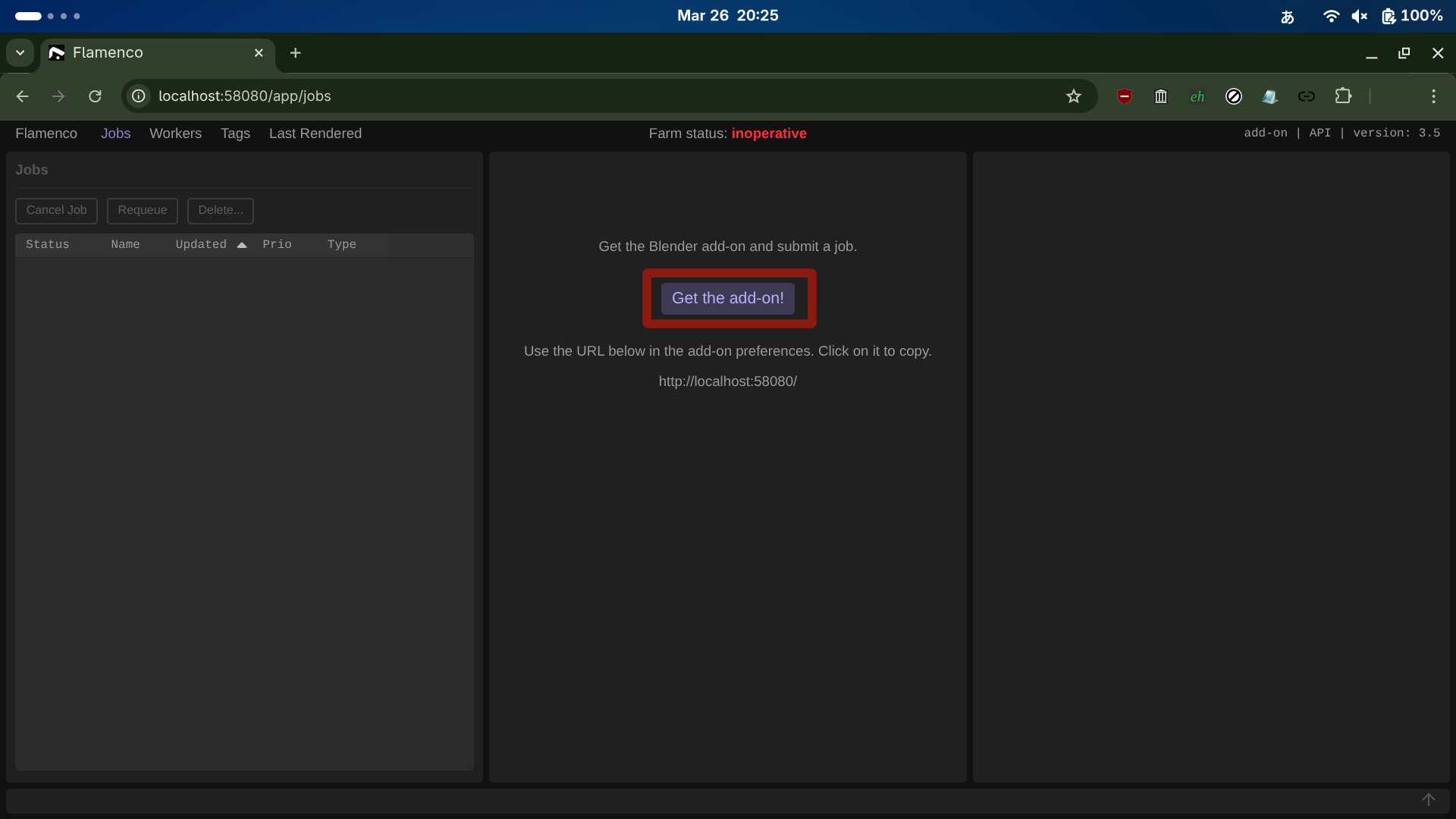Toggle the Updated sort direction arrow
The width and height of the screenshot is (1456, 819).
(x=242, y=245)
